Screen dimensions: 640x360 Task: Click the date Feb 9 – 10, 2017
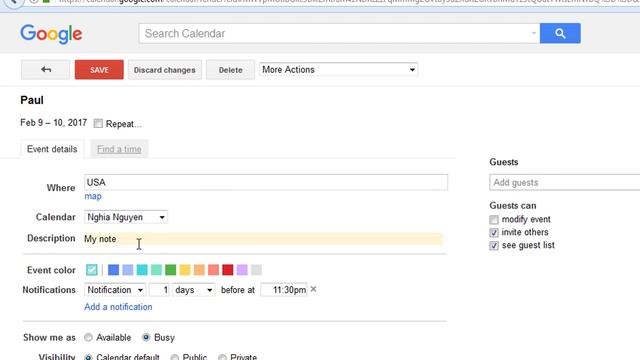pyautogui.click(x=53, y=123)
